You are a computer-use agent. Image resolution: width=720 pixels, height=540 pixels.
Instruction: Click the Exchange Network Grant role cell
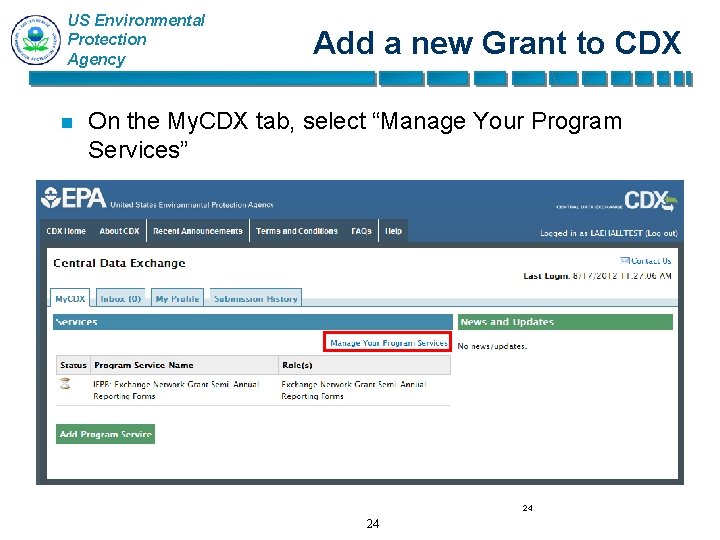click(354, 390)
